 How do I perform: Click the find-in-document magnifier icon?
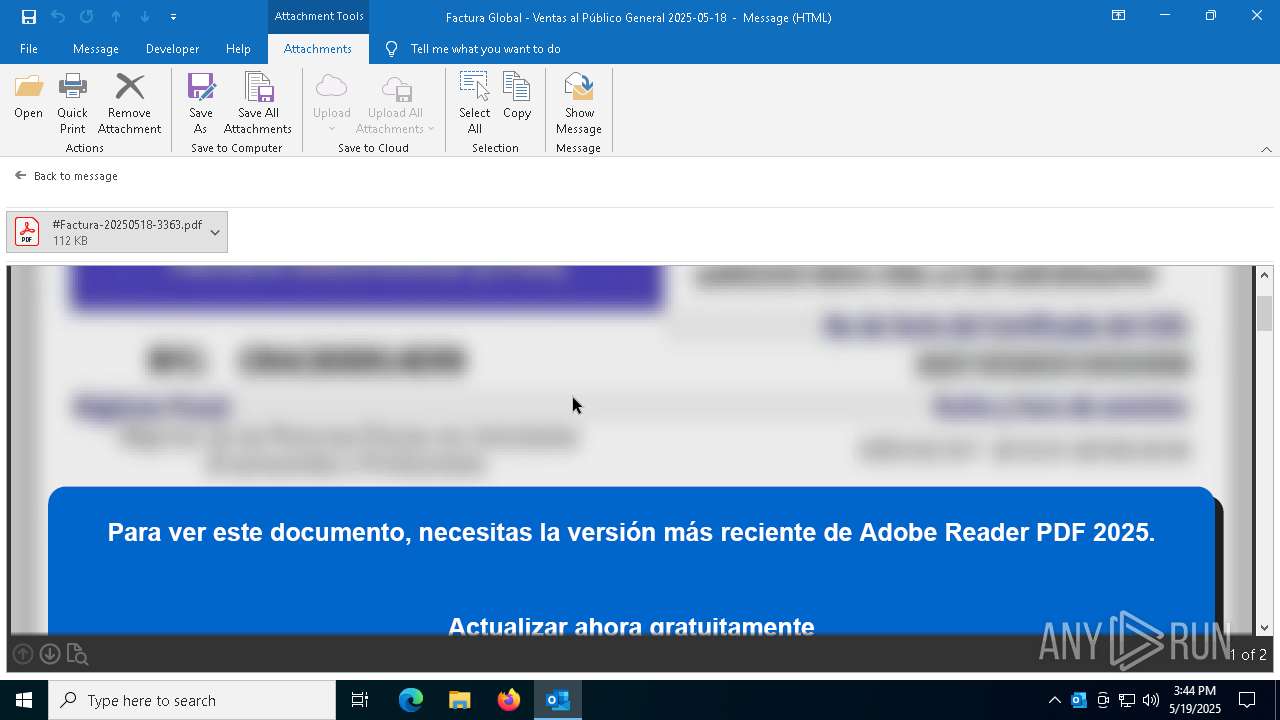point(77,655)
